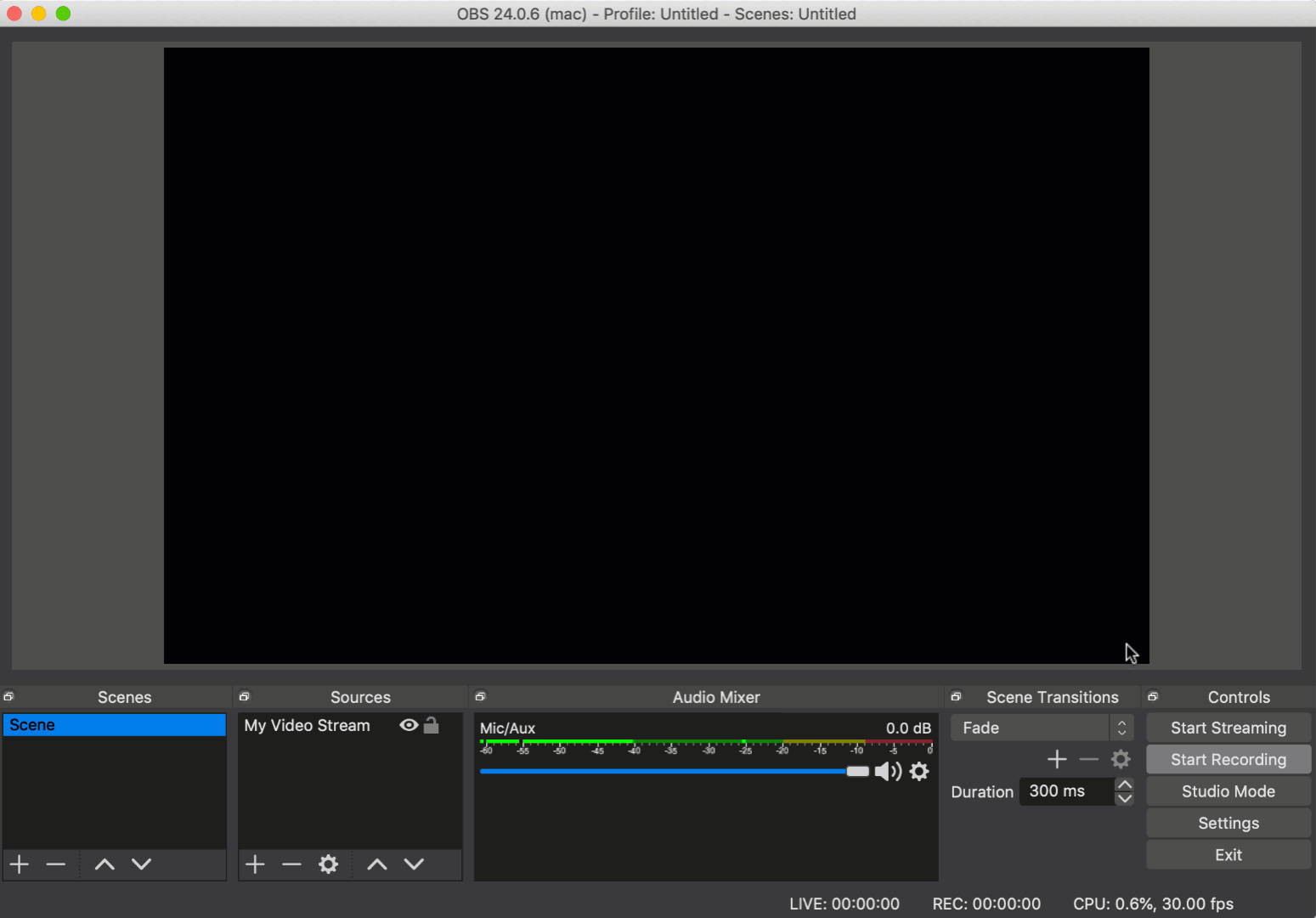Click the Start Streaming button
The height and width of the screenshot is (918, 1316).
point(1228,728)
